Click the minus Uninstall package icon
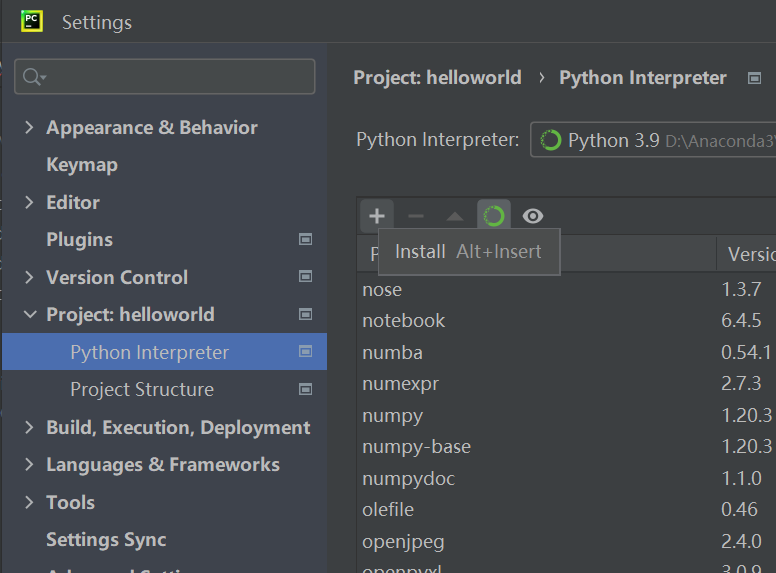Screen dimensions: 776x573 [416, 216]
